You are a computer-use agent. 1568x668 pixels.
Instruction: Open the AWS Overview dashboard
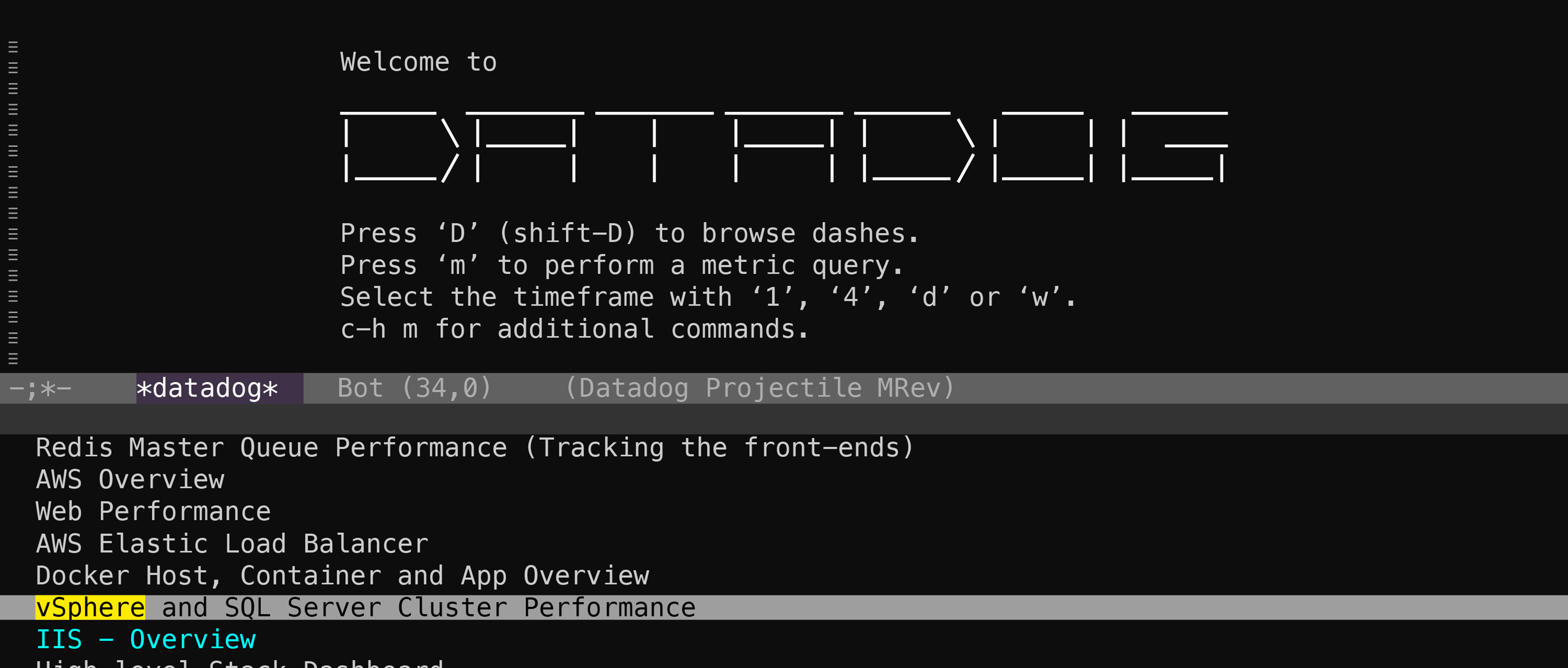pyautogui.click(x=130, y=479)
